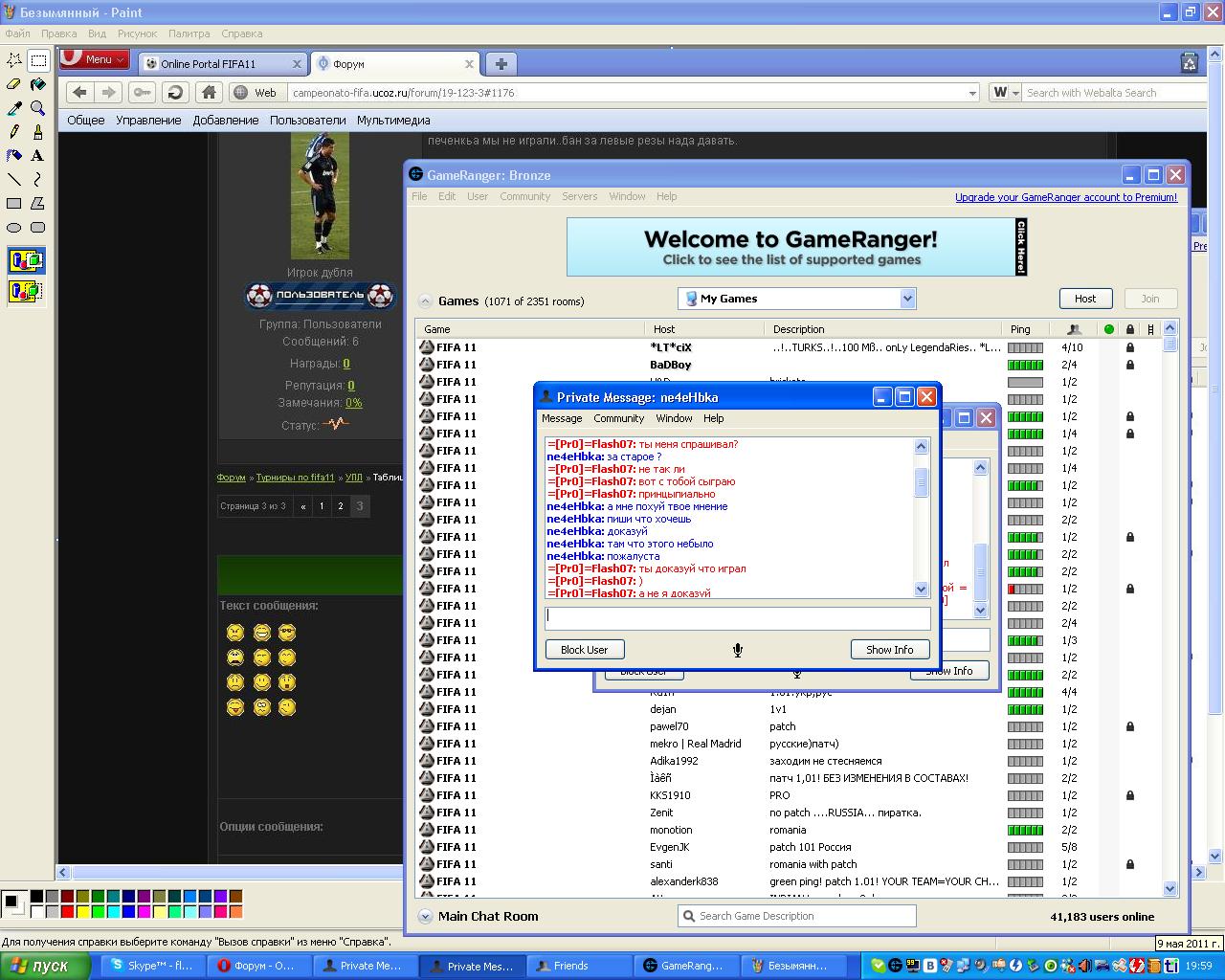Choose the Fill With Color bucket tool
1225x980 pixels.
(38, 84)
